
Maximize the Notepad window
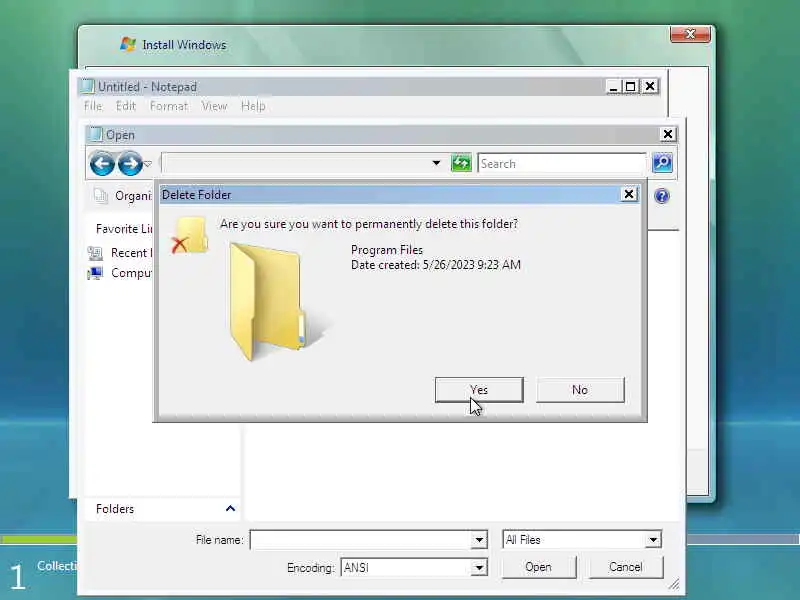click(631, 87)
